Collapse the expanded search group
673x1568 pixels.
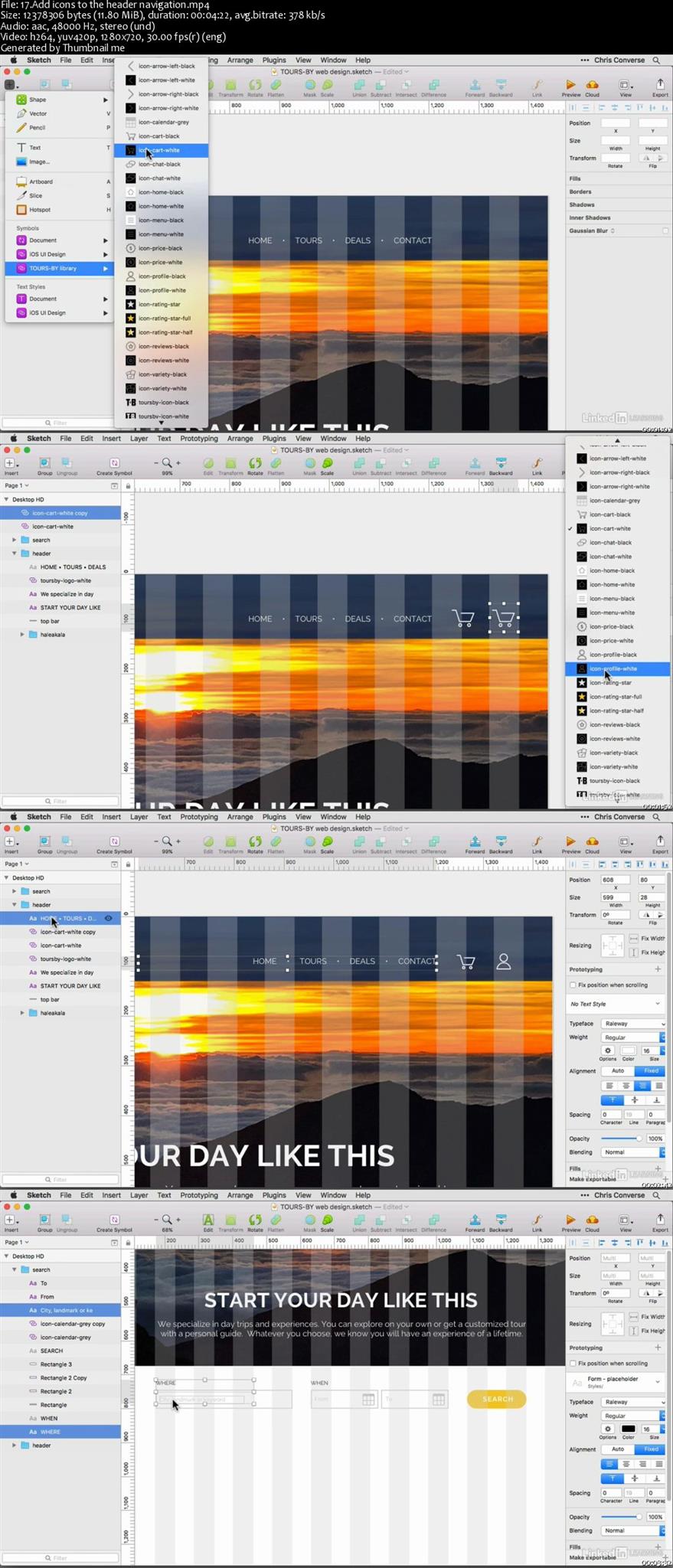pos(15,1269)
